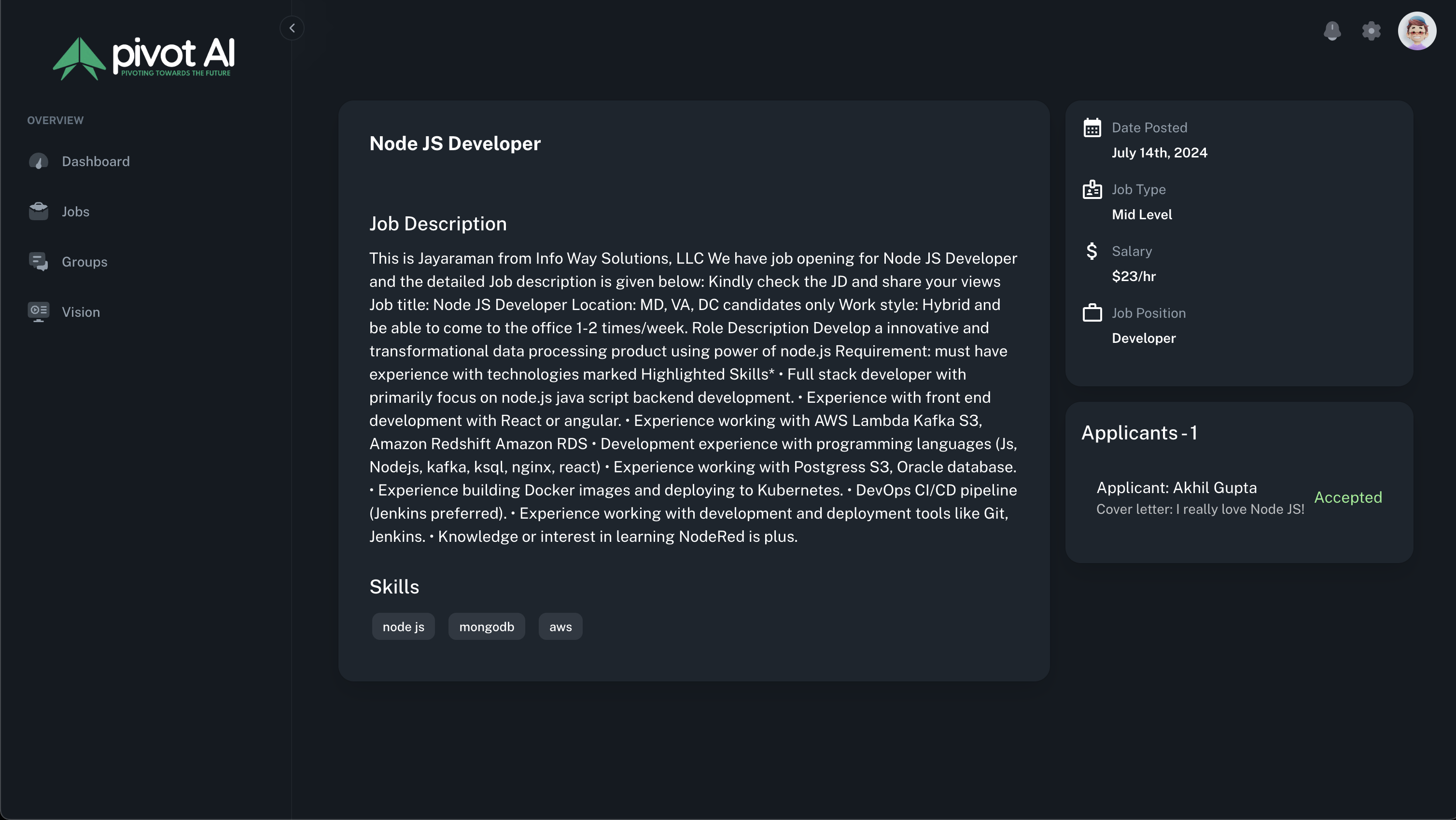Click the Node JS Developer title
The height and width of the screenshot is (820, 1456).
click(x=454, y=143)
